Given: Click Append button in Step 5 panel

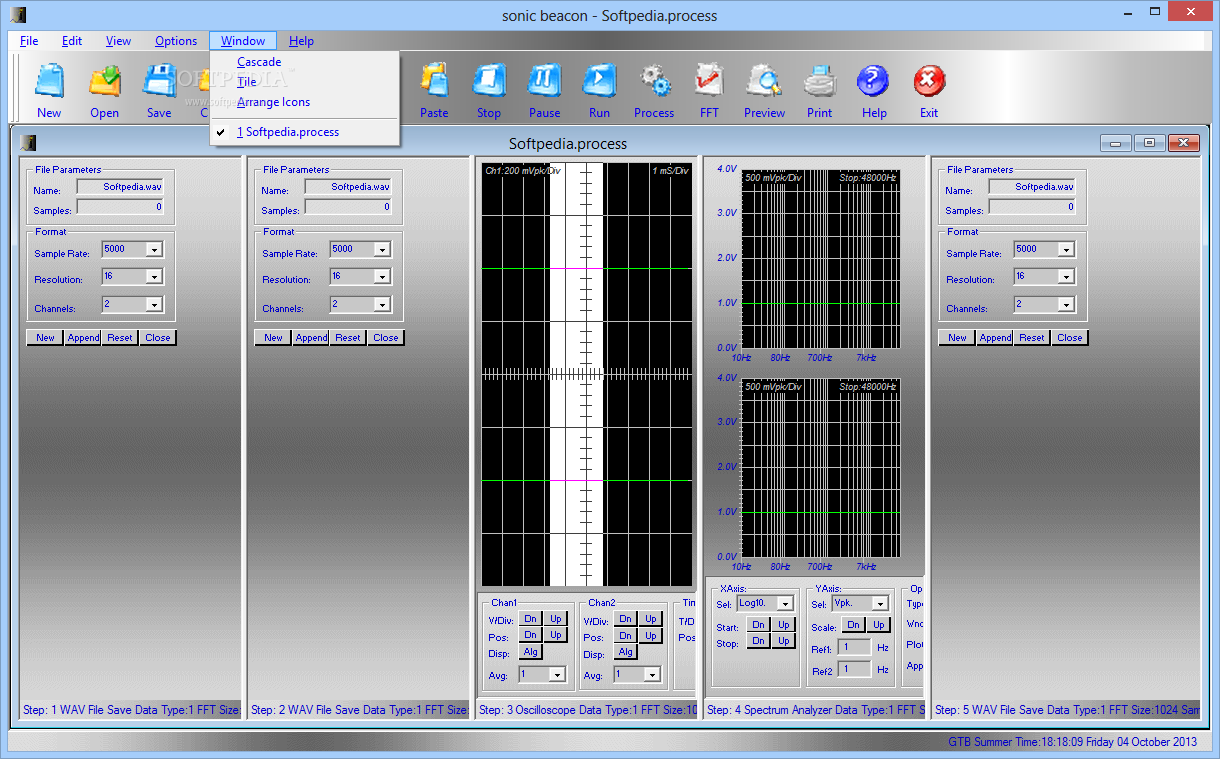Looking at the screenshot, I should click(x=995, y=338).
